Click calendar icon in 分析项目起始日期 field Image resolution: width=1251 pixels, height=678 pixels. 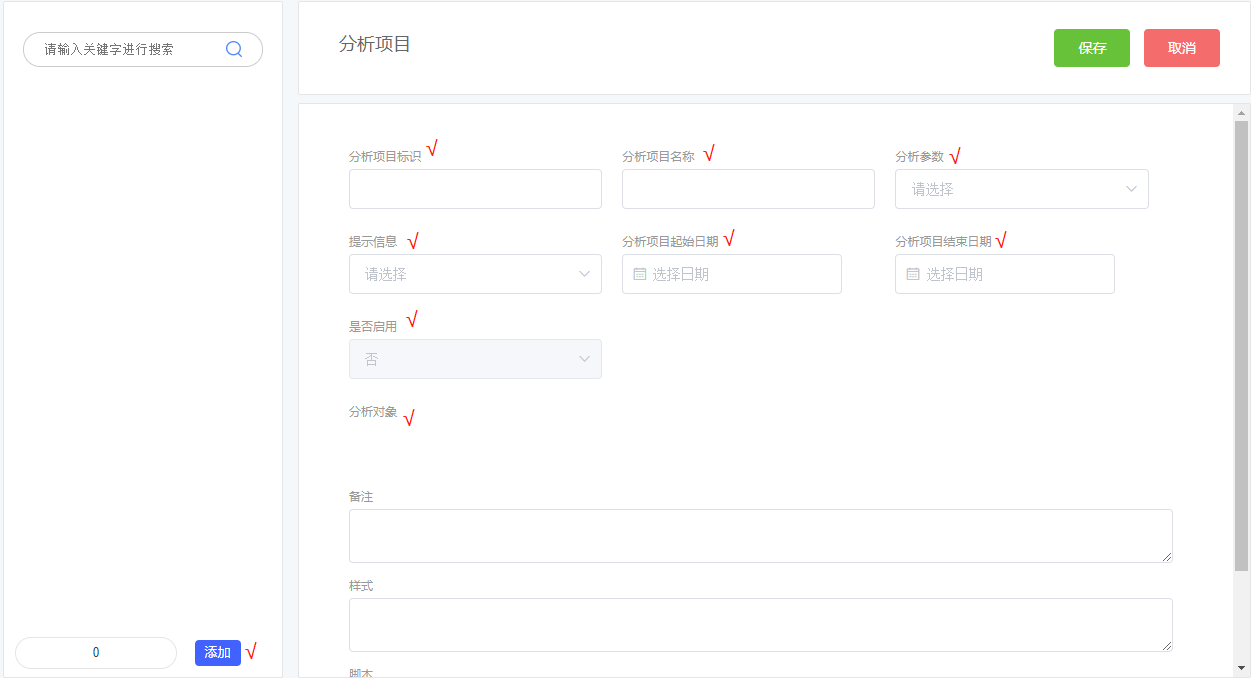tap(640, 274)
